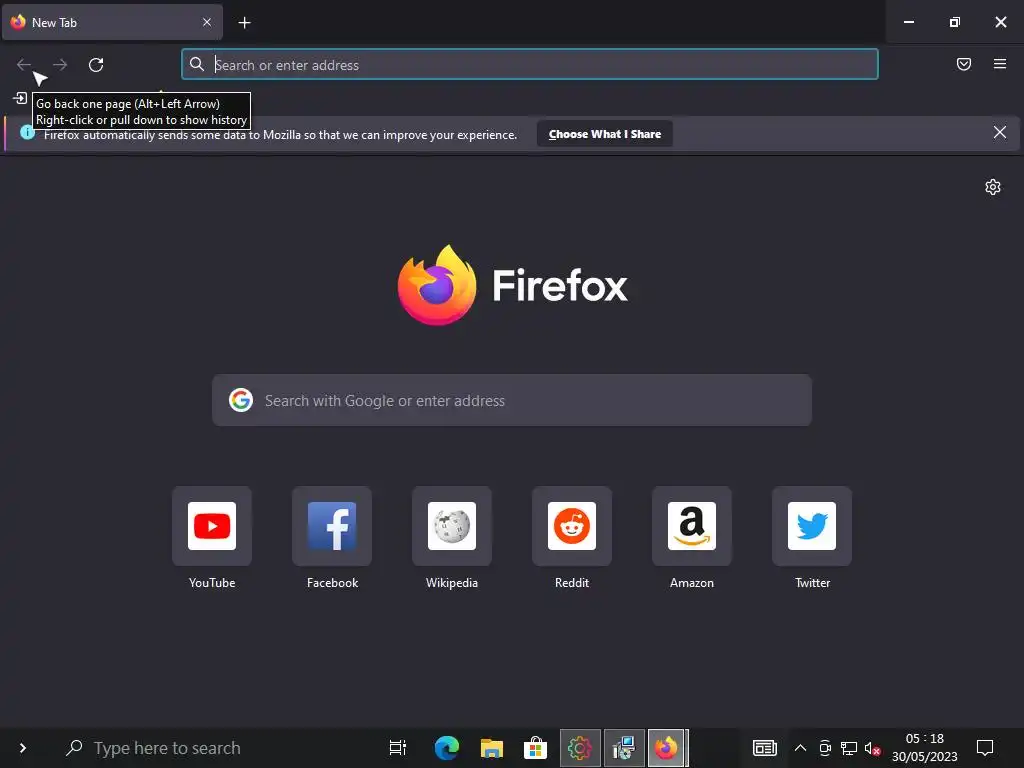Open the network icon in system tray
The height and width of the screenshot is (768, 1024).
tap(848, 748)
